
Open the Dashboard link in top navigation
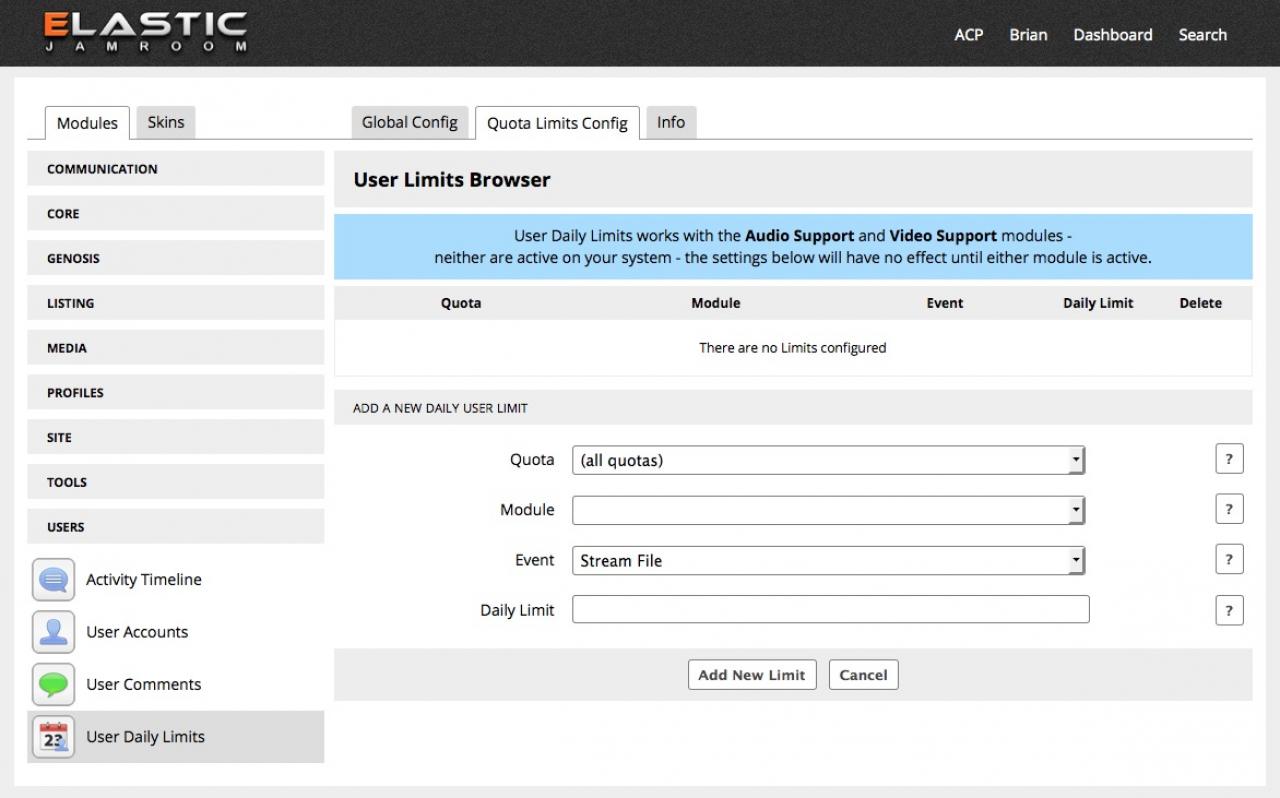tap(1112, 35)
